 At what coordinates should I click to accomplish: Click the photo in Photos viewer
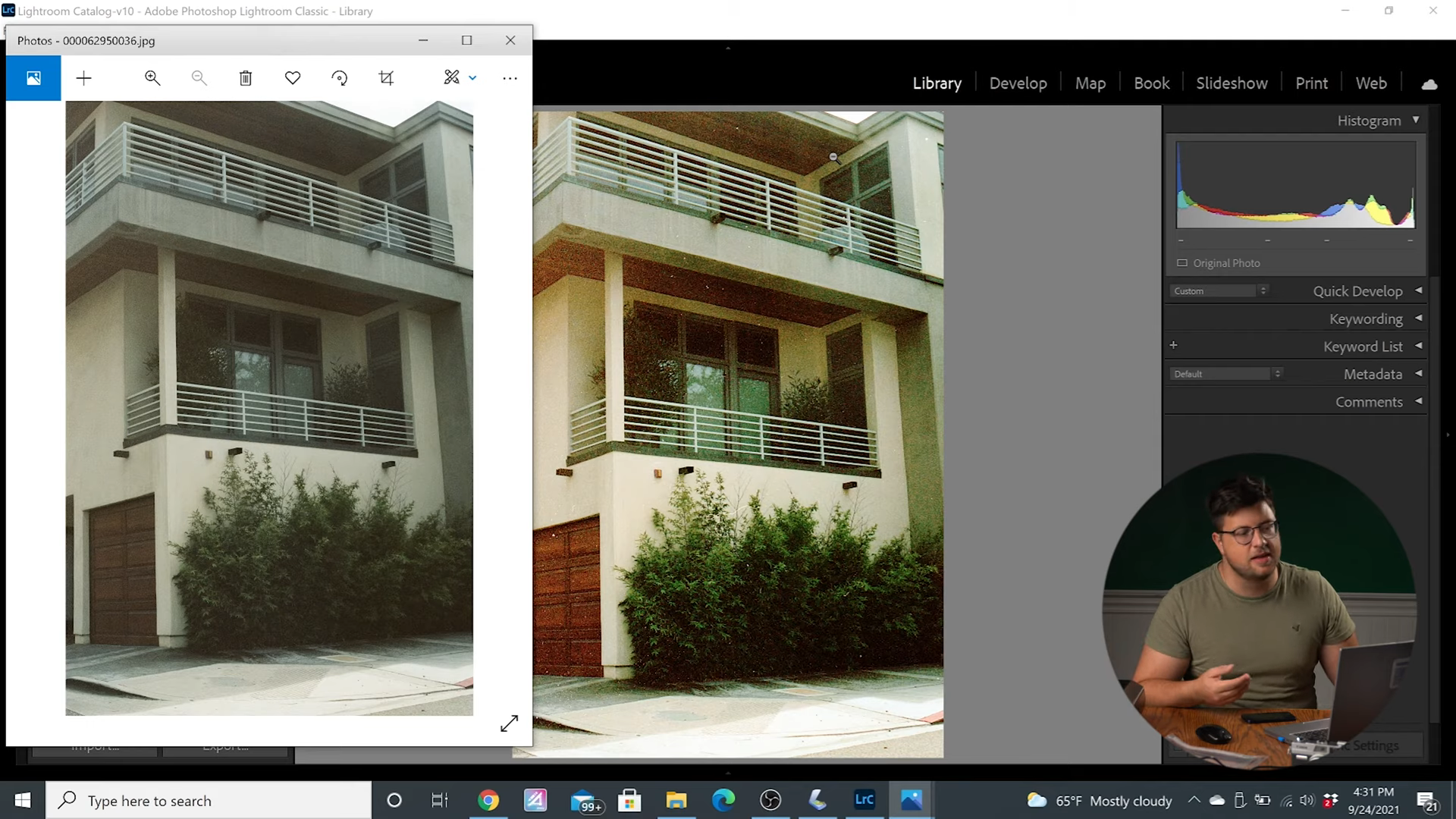coord(269,408)
